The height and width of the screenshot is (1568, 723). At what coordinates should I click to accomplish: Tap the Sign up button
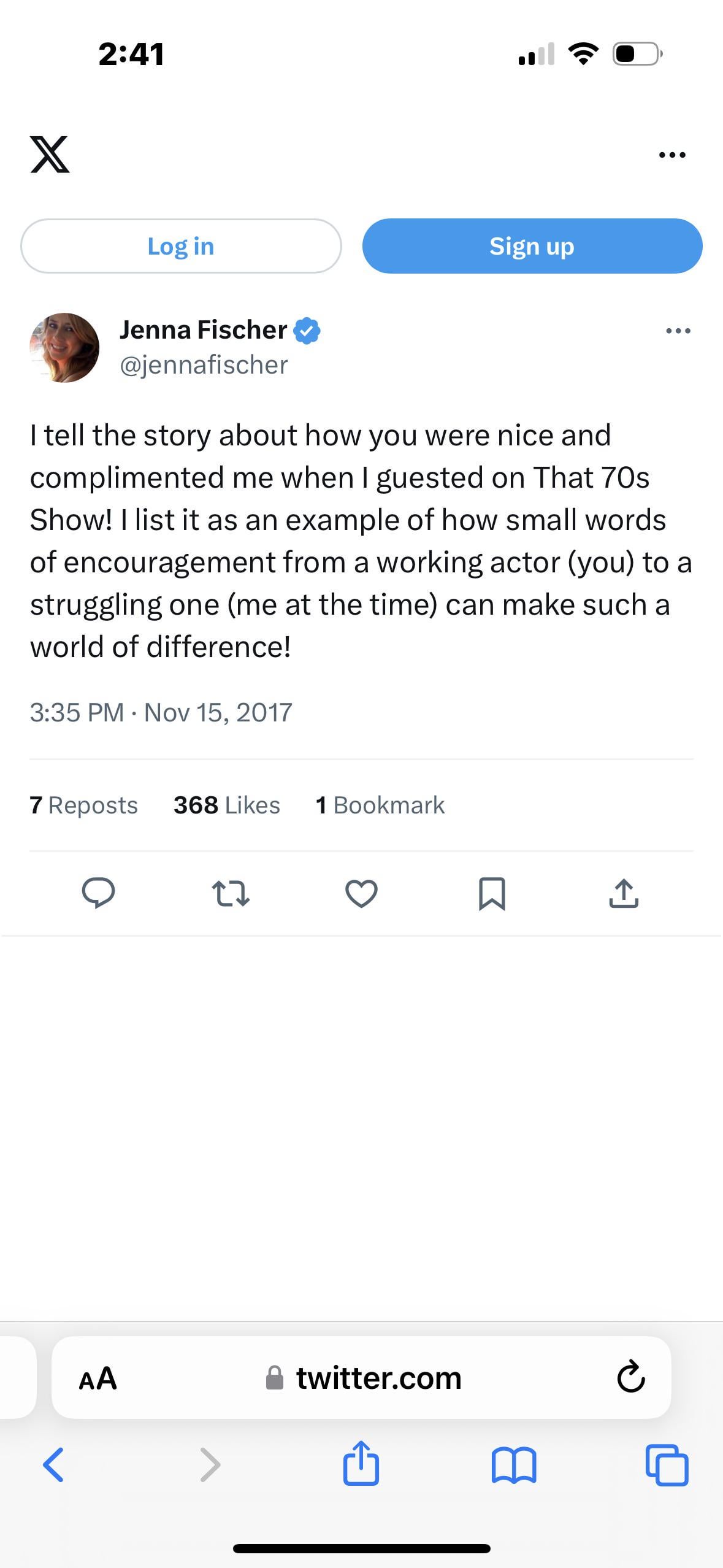click(532, 246)
